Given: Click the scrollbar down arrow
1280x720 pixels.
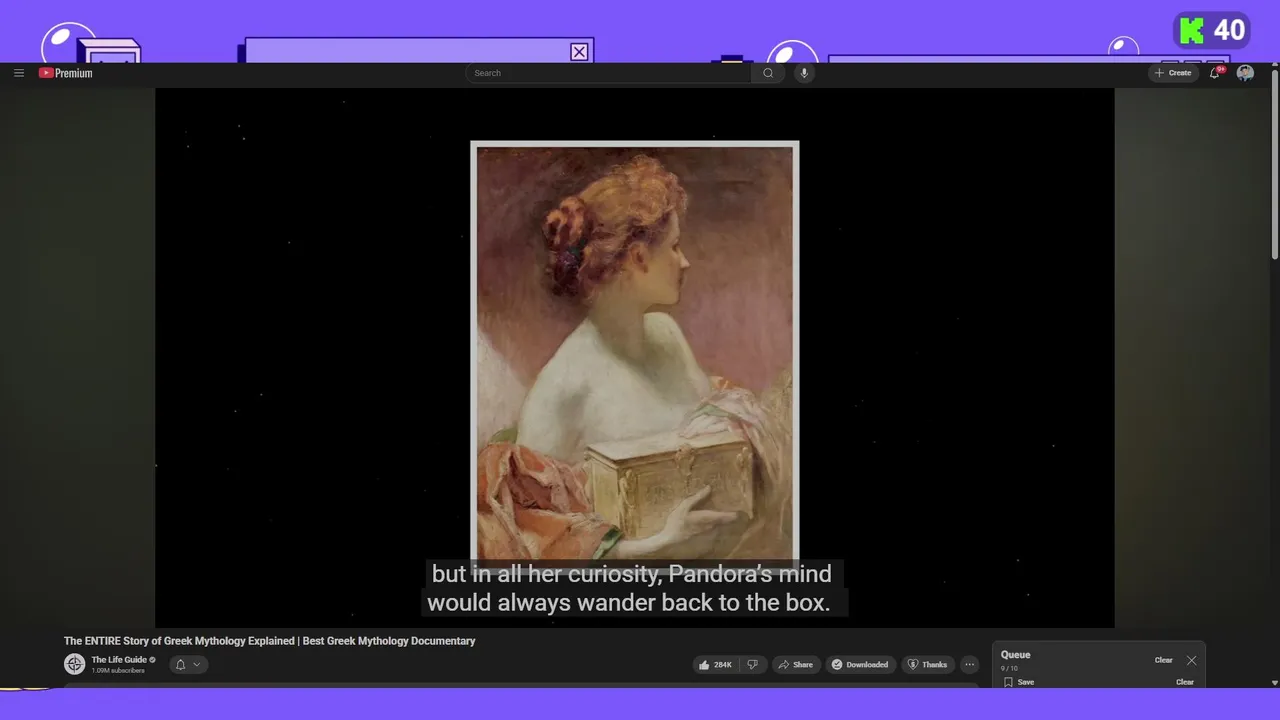Looking at the screenshot, I should click(1274, 682).
